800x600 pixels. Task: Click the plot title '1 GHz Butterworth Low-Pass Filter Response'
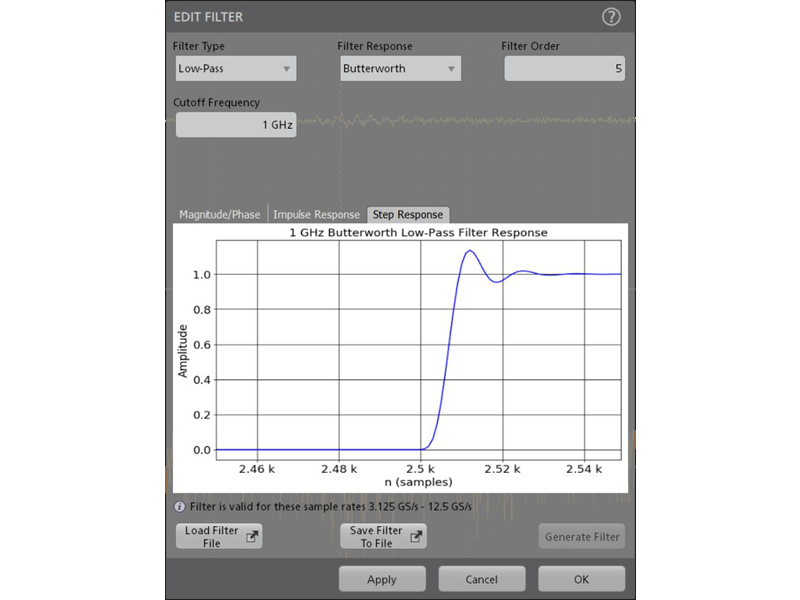[x=418, y=232]
